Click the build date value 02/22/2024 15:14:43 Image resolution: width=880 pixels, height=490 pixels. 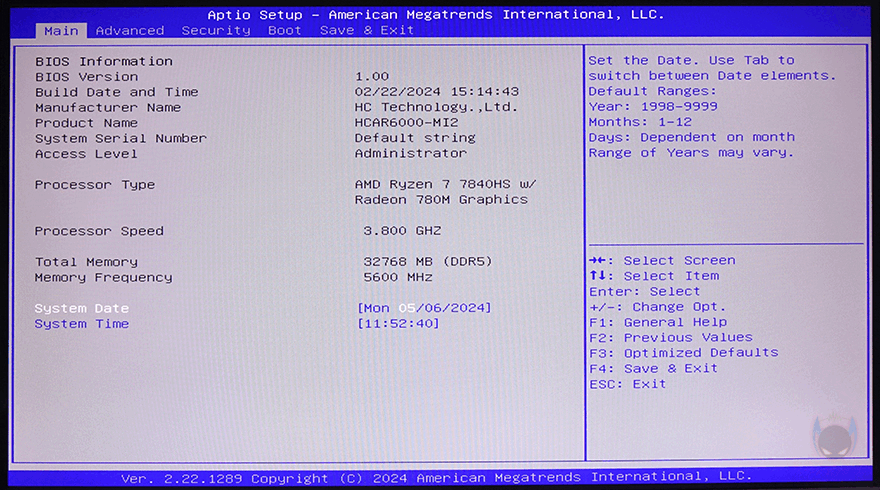click(x=437, y=91)
